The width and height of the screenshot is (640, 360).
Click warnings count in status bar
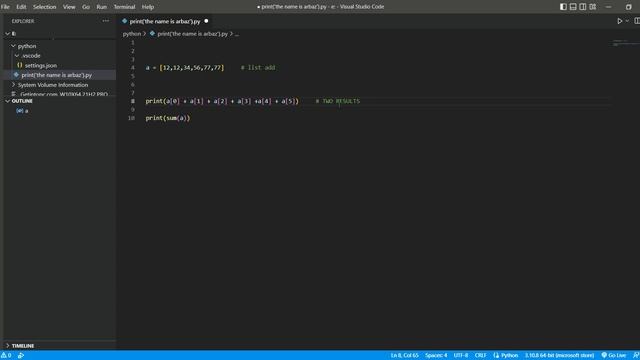point(6,355)
